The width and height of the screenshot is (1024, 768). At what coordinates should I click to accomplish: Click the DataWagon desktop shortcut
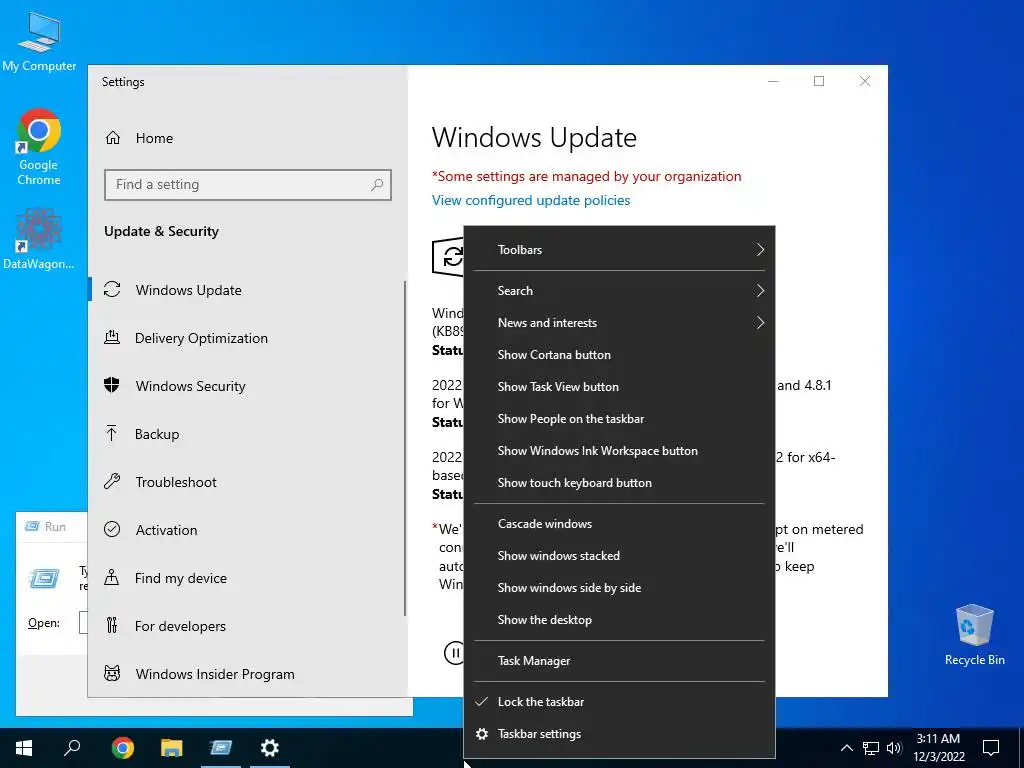coord(39,238)
